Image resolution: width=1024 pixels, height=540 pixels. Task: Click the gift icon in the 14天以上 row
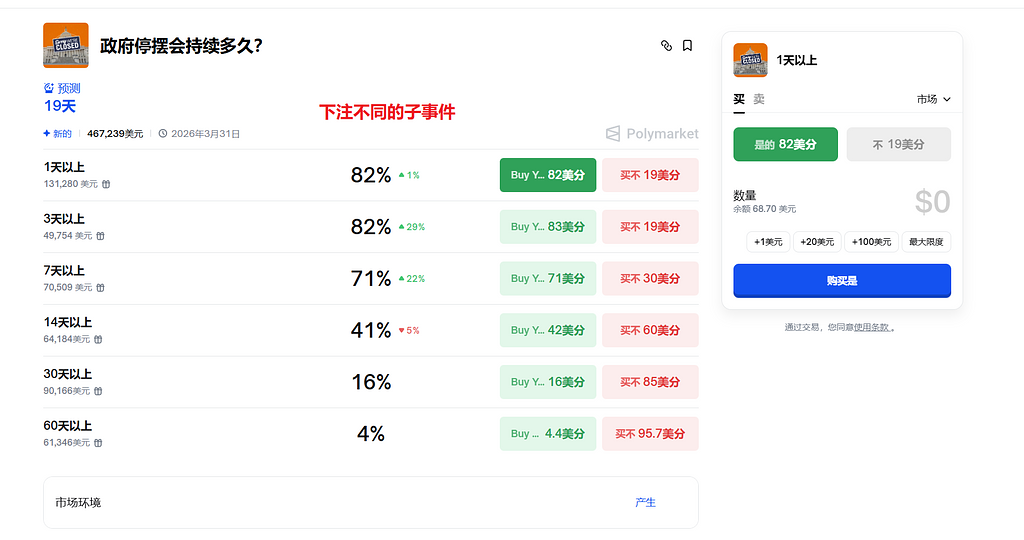[98, 339]
